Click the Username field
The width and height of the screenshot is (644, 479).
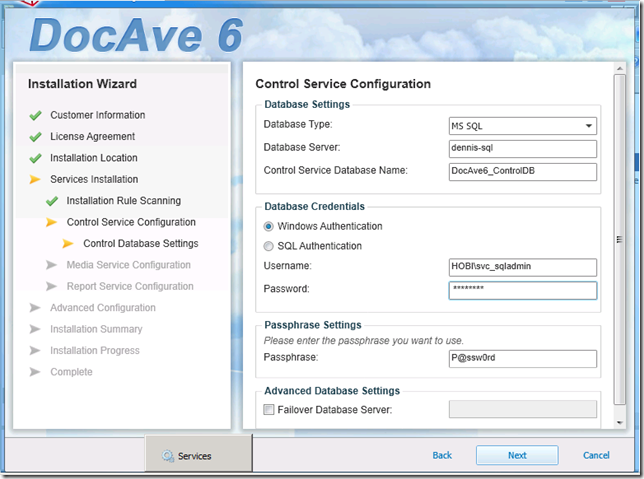[x=522, y=267]
